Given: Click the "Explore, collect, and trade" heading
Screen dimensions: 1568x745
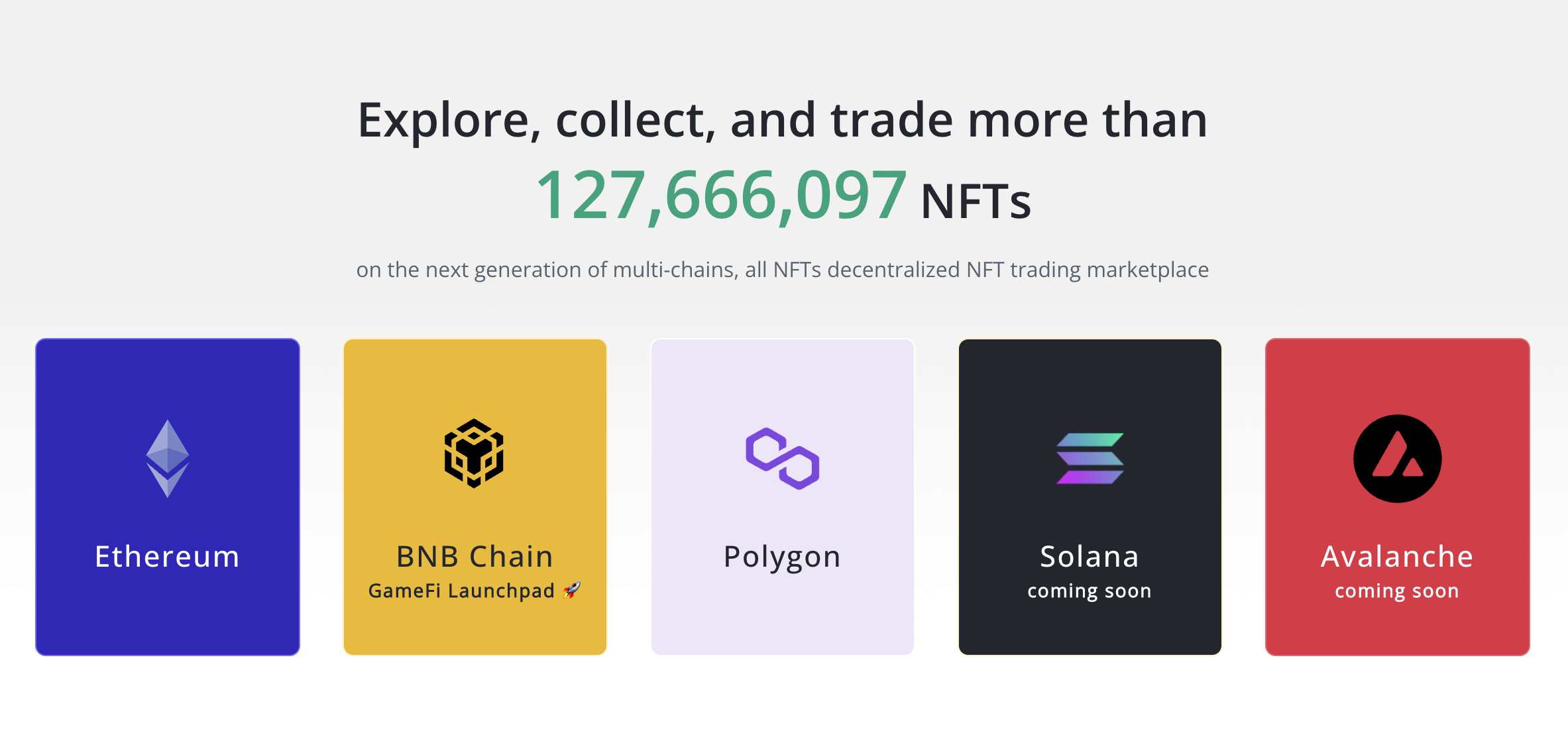Looking at the screenshot, I should [x=782, y=121].
